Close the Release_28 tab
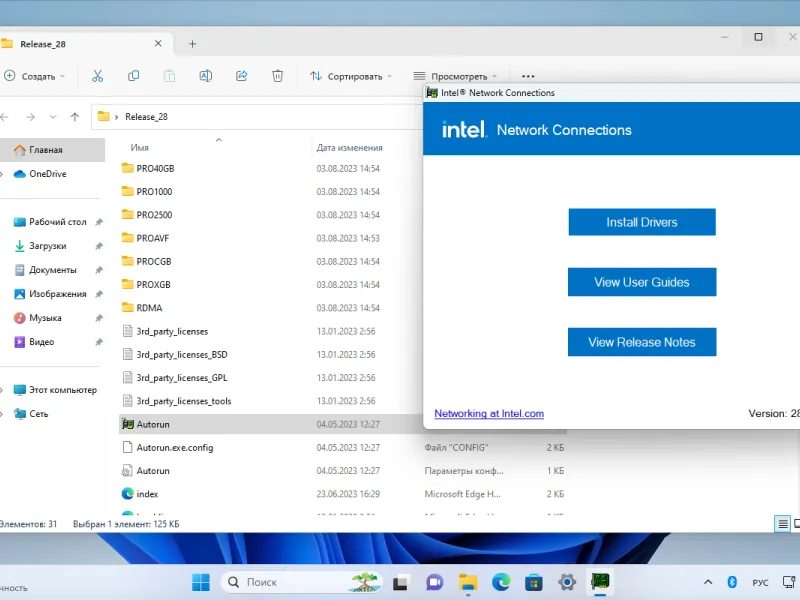The image size is (800, 600). (158, 43)
